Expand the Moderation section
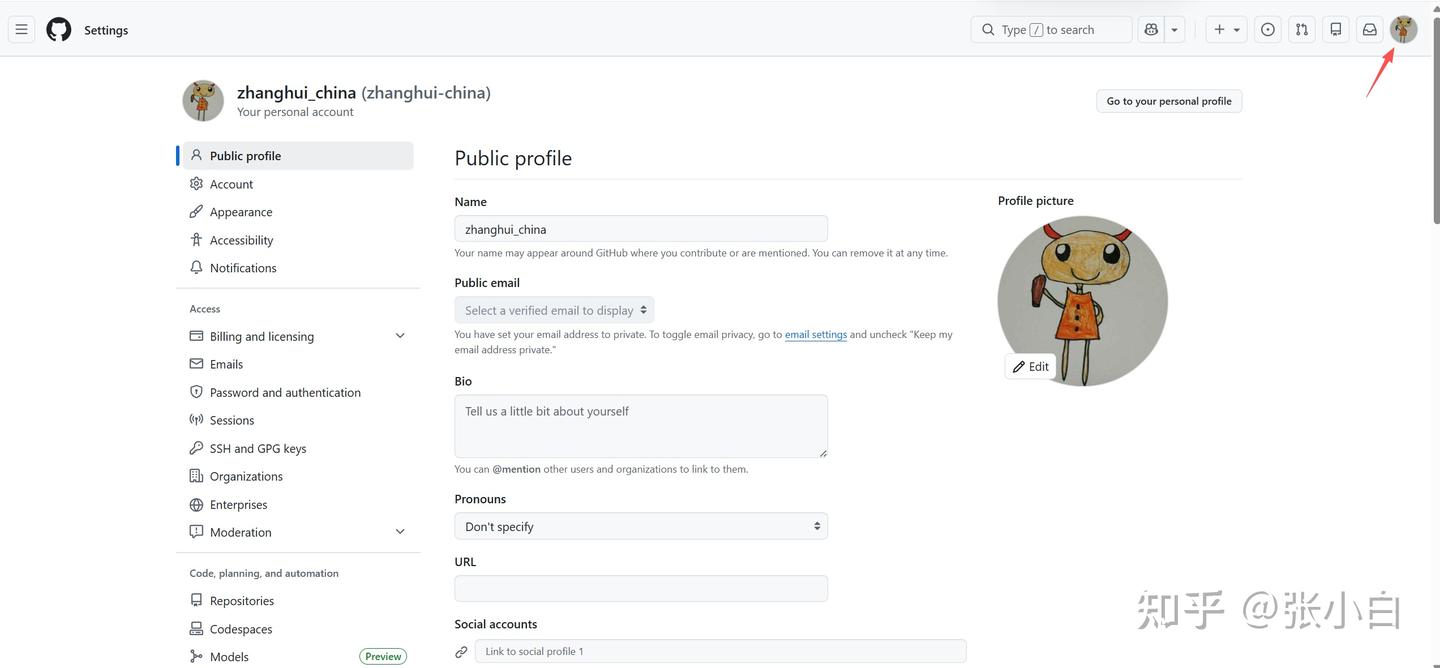Image resolution: width=1440 pixels, height=668 pixels. coord(400,532)
